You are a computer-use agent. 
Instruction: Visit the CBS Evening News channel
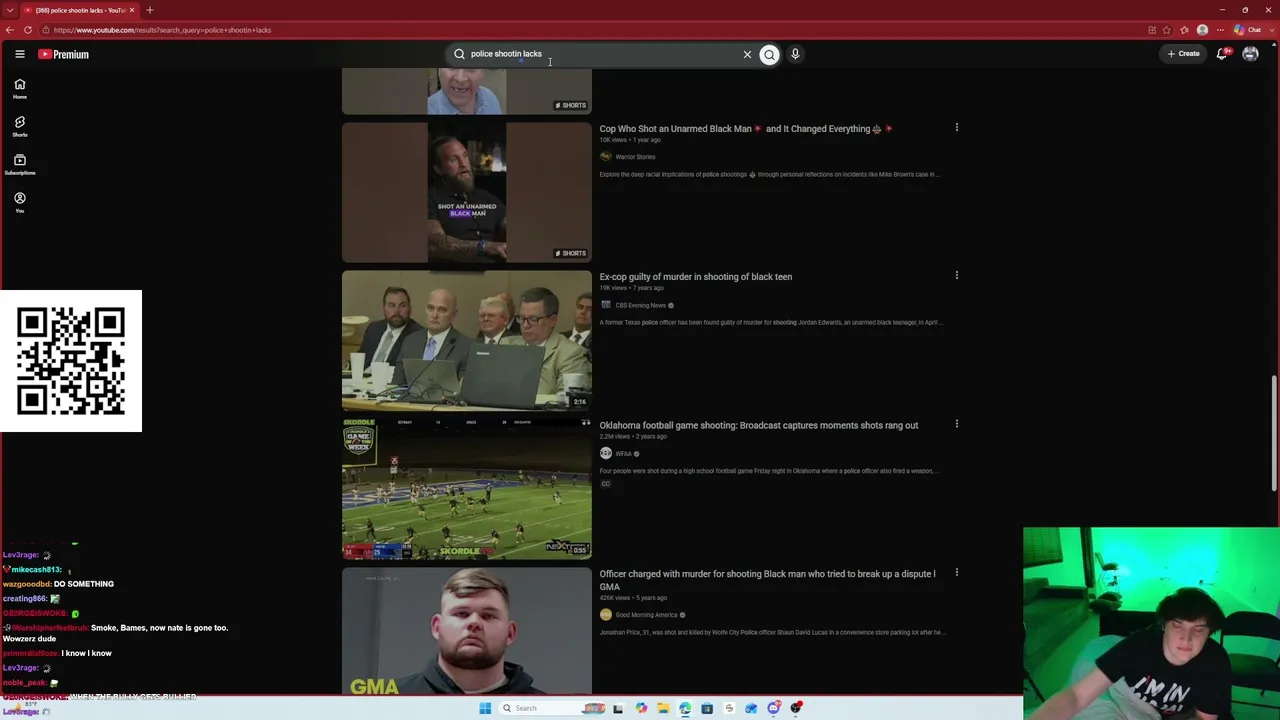pyautogui.click(x=640, y=305)
